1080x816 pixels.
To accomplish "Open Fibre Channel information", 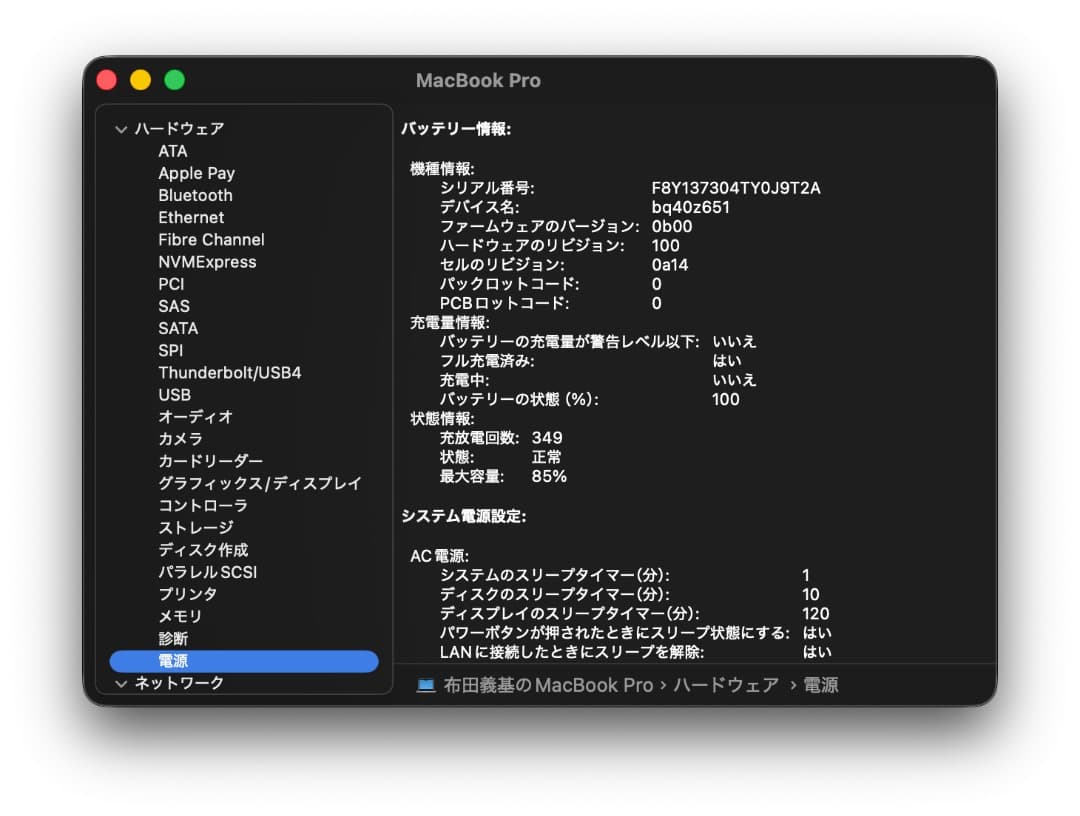I will pyautogui.click(x=211, y=240).
